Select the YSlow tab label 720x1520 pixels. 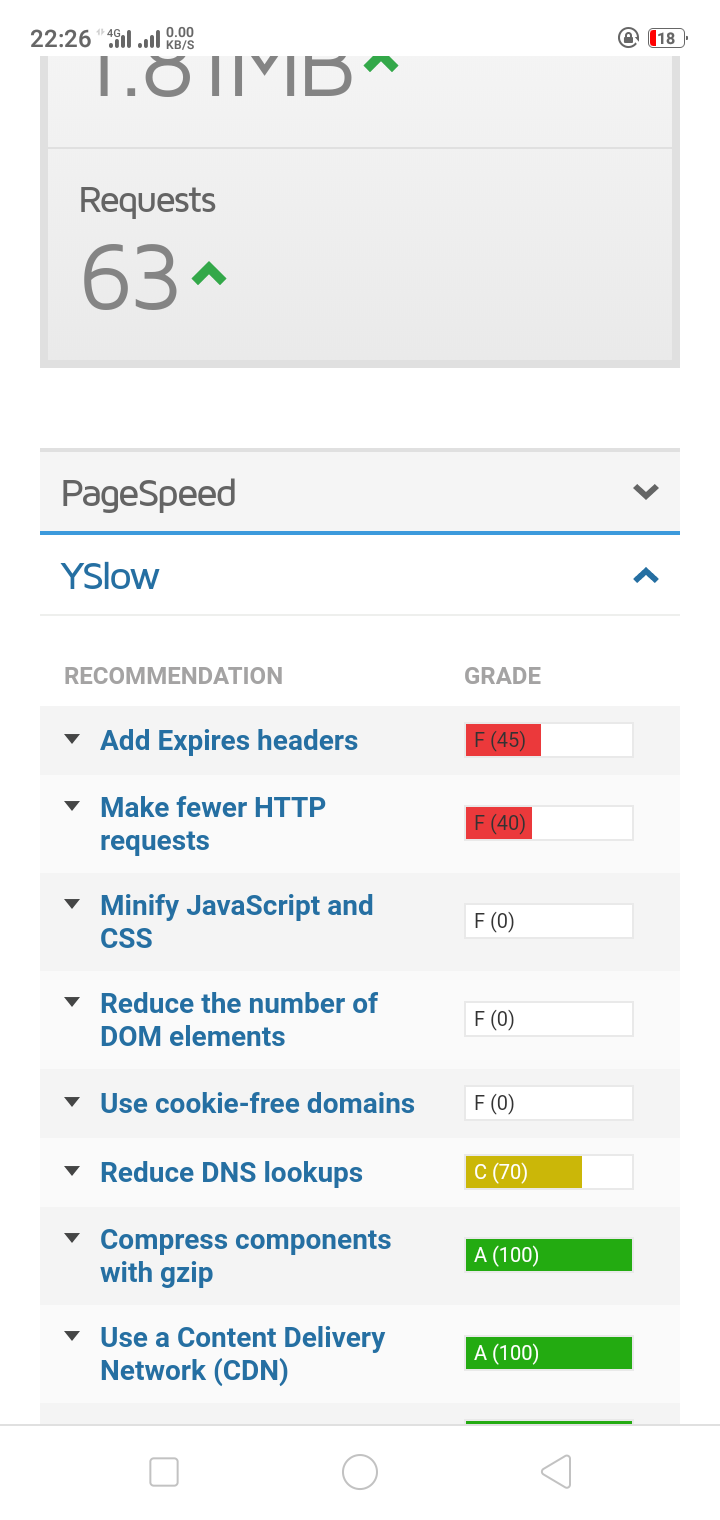(110, 576)
